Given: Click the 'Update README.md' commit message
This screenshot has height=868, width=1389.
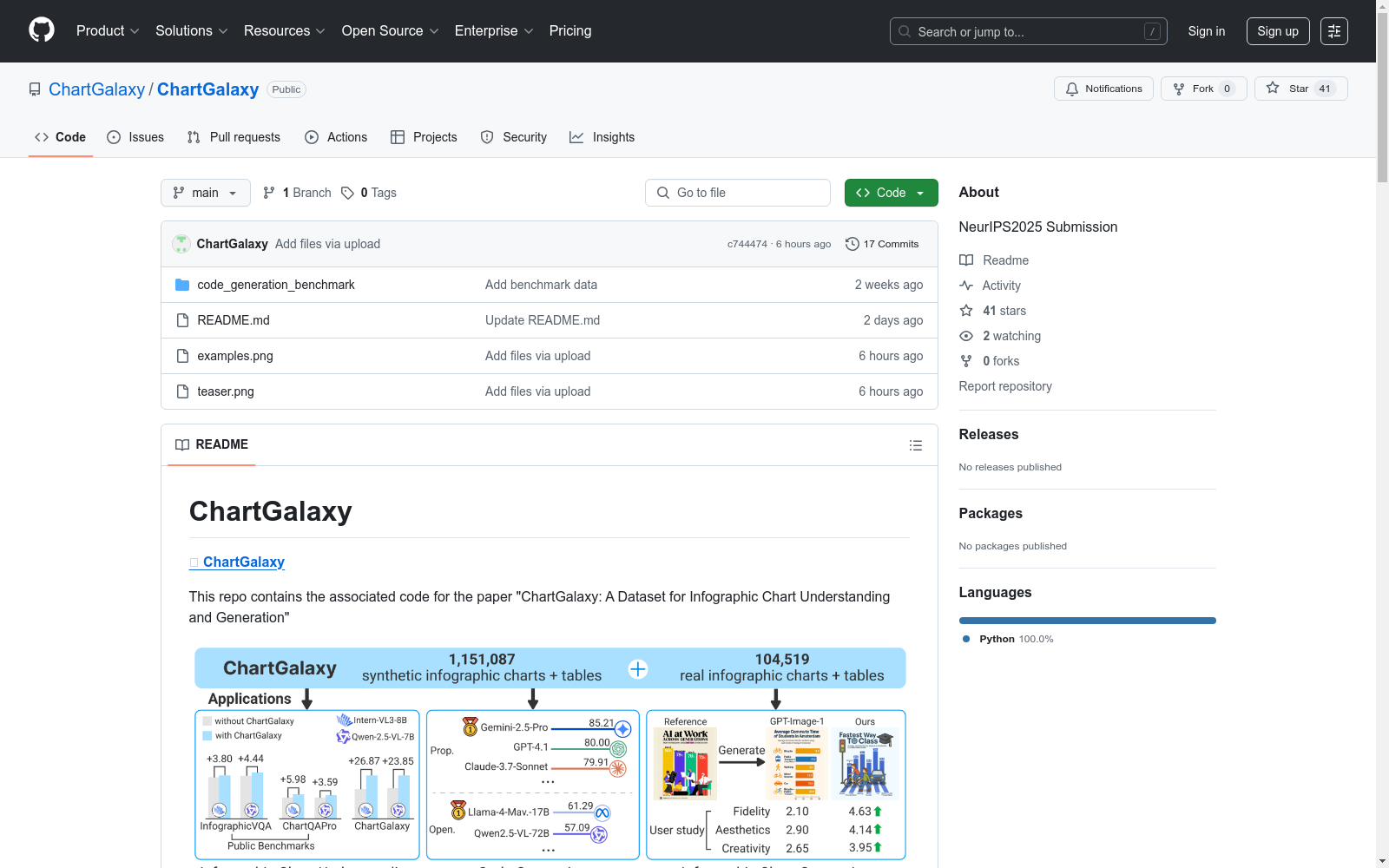Looking at the screenshot, I should click(x=543, y=320).
